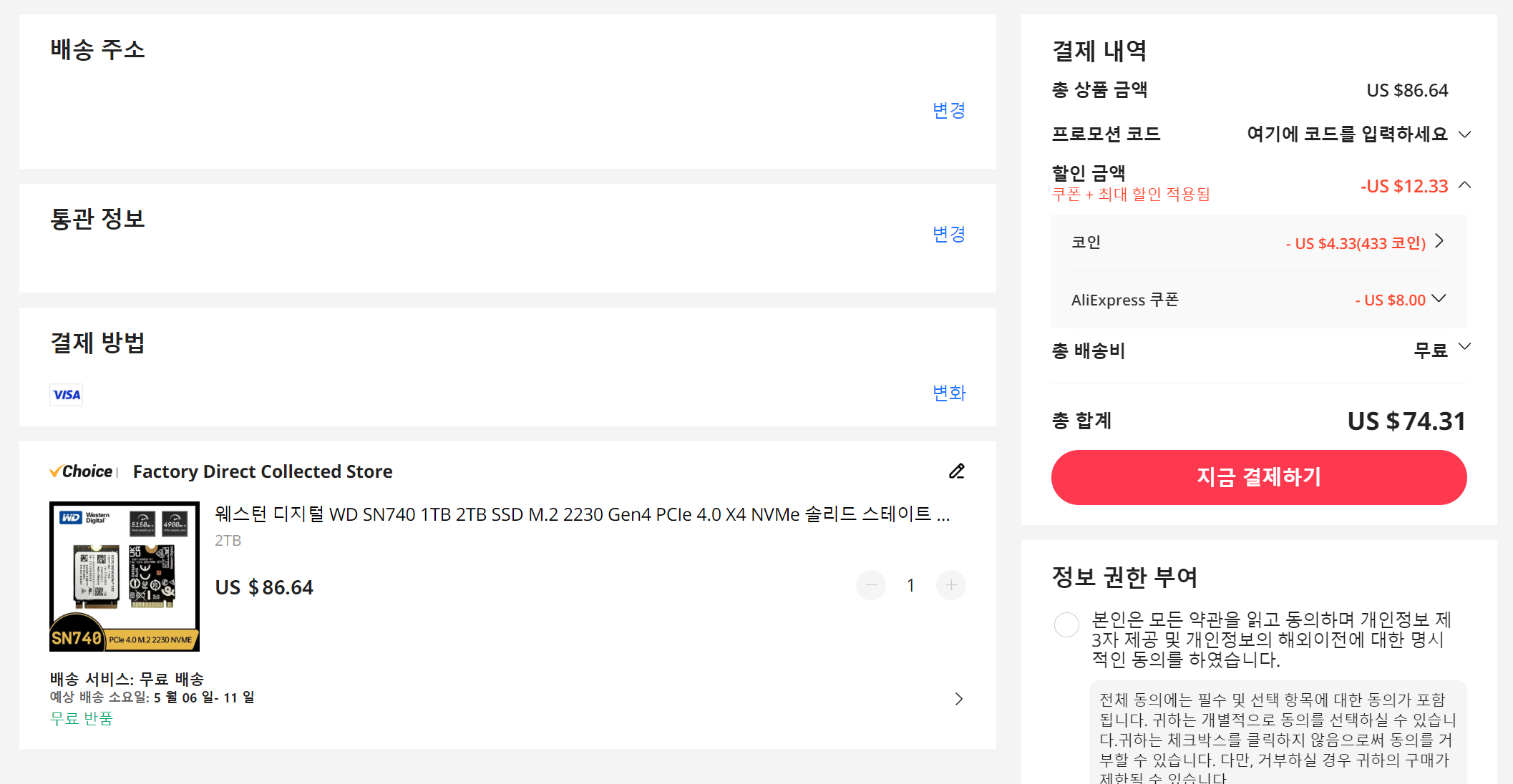Click 변경 link for shipping address
This screenshot has width=1513, height=784.
949,110
